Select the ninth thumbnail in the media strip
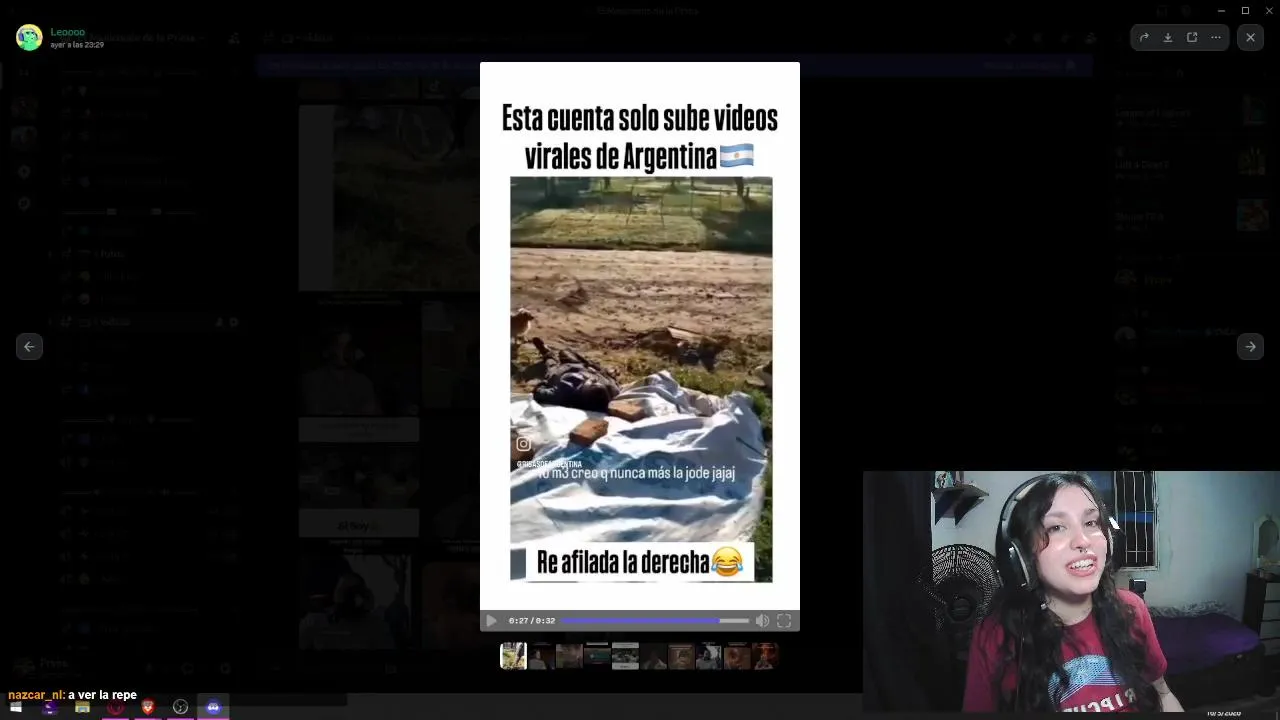This screenshot has height=720, width=1280. (x=737, y=656)
